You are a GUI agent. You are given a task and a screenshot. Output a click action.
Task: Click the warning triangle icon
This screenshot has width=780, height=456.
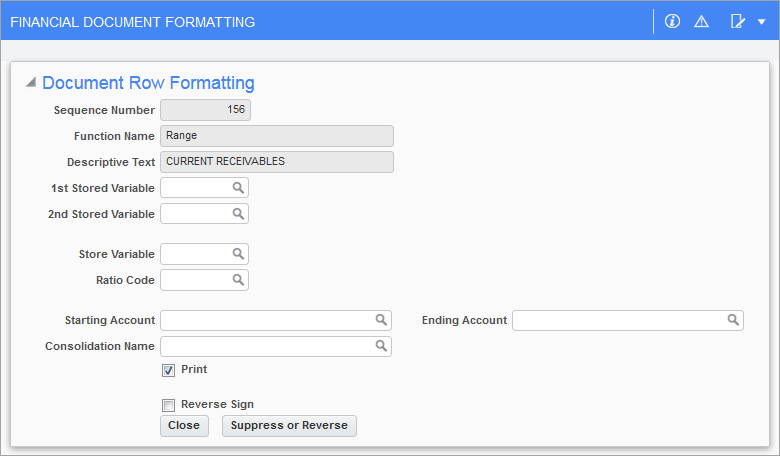(x=701, y=21)
